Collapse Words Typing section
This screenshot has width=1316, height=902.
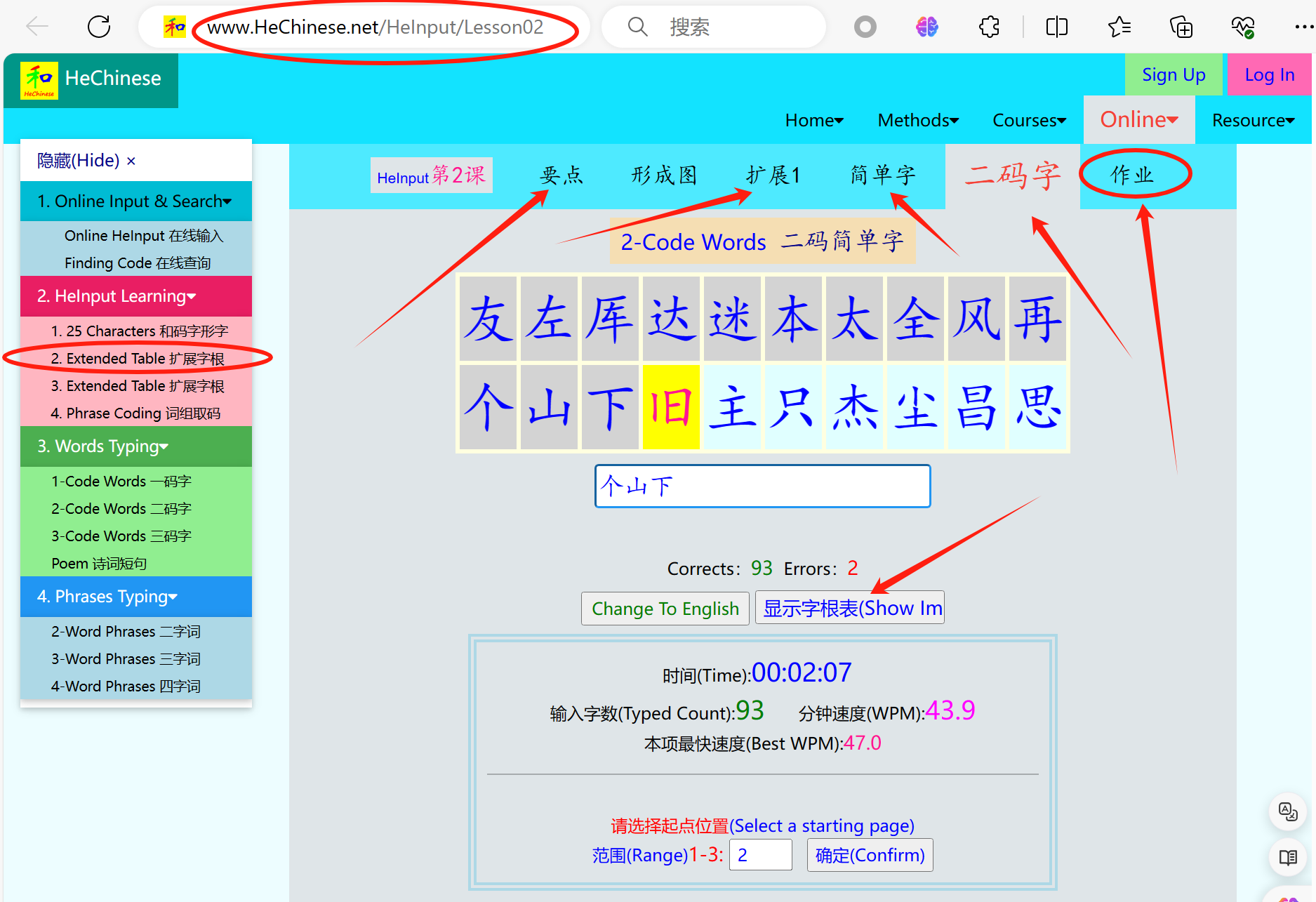point(136,446)
